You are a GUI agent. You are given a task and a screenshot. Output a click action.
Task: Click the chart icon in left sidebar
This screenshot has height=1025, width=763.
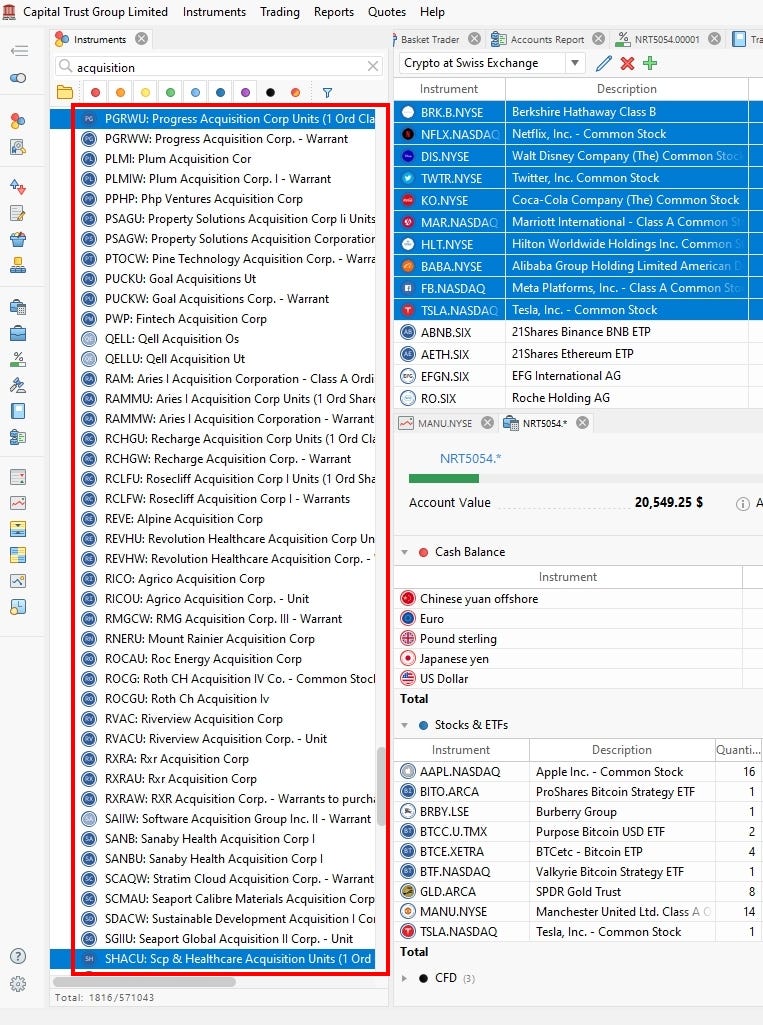(x=18, y=503)
